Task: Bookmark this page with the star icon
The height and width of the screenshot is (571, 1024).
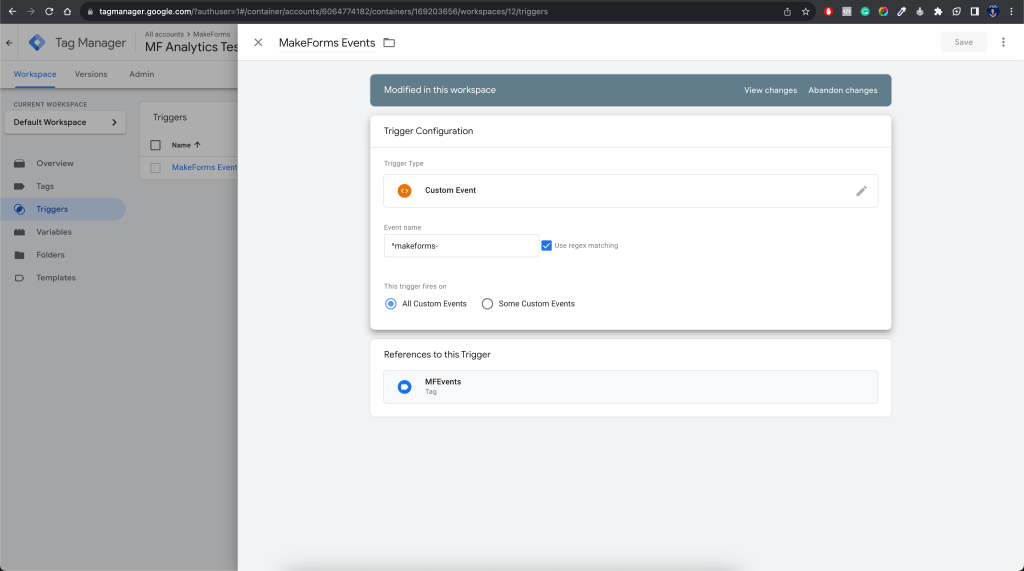Action: [805, 11]
